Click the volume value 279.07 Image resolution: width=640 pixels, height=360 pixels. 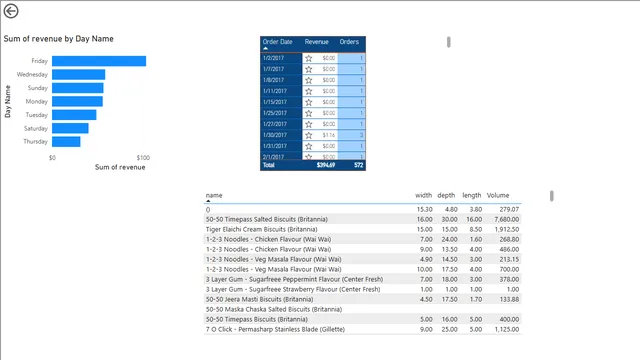(x=509, y=209)
